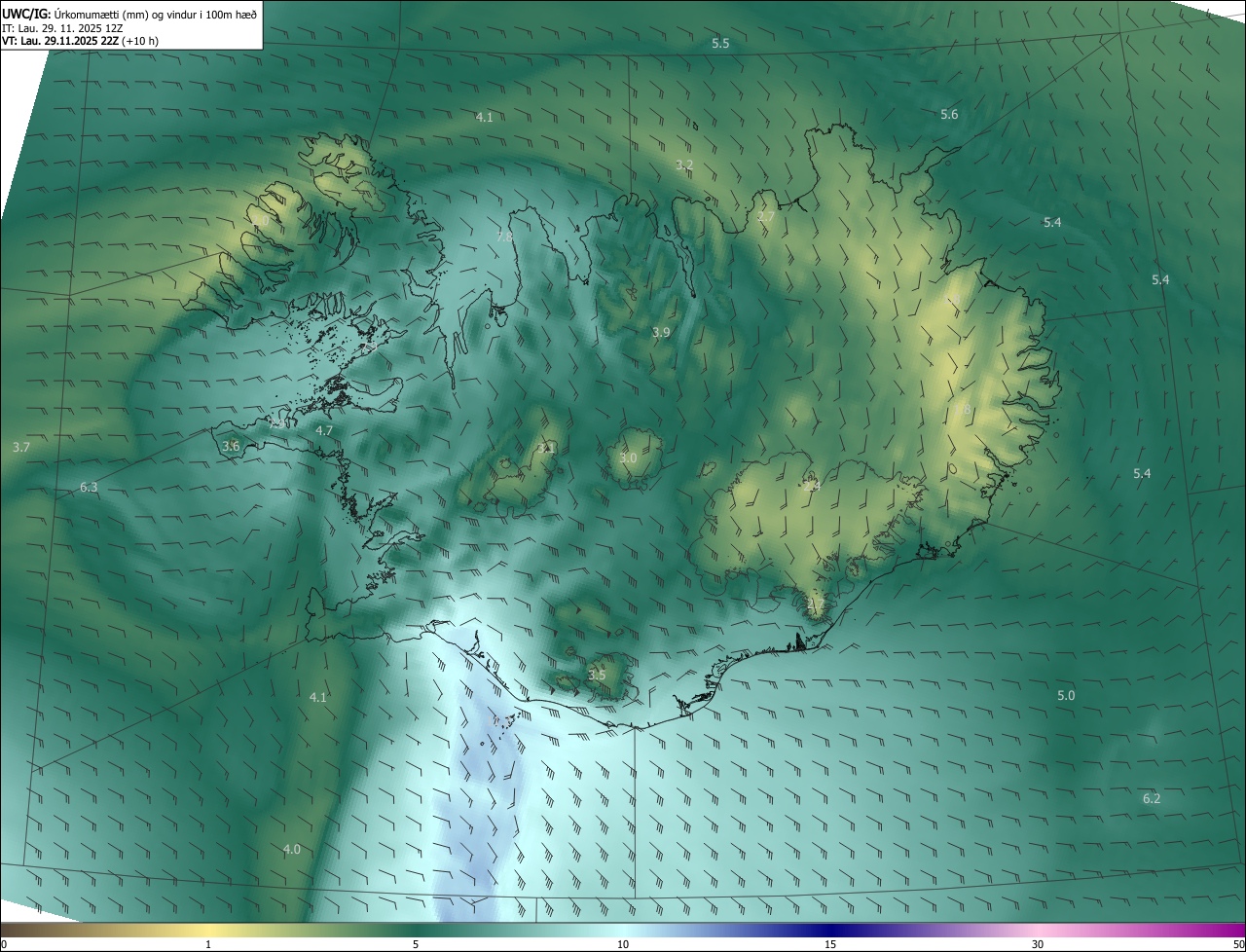1246x952 pixels.
Task: Pick the 3.1 value label on the map
Action: pyautogui.click(x=546, y=449)
